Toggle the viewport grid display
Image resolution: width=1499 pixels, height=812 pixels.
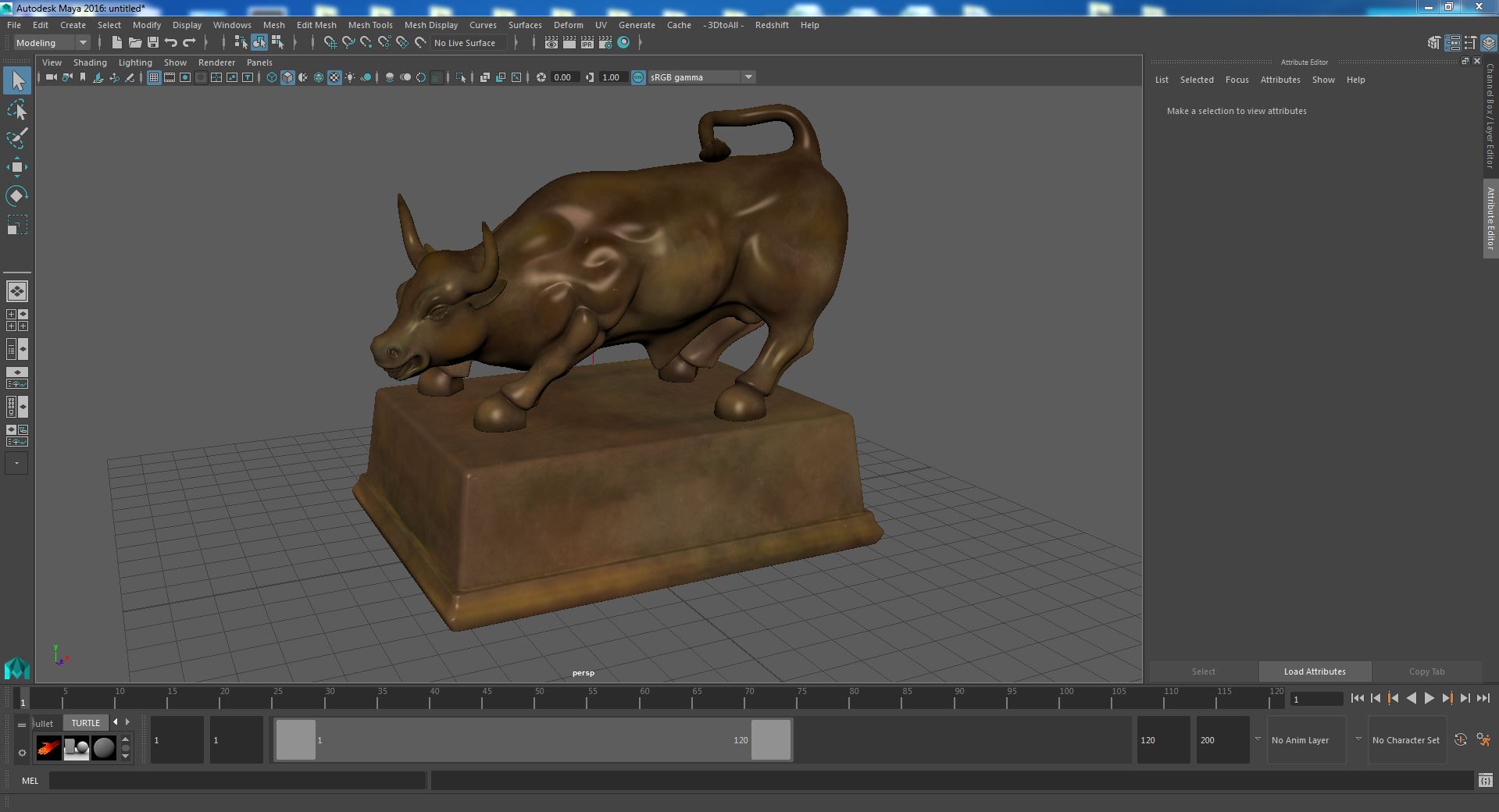[154, 77]
